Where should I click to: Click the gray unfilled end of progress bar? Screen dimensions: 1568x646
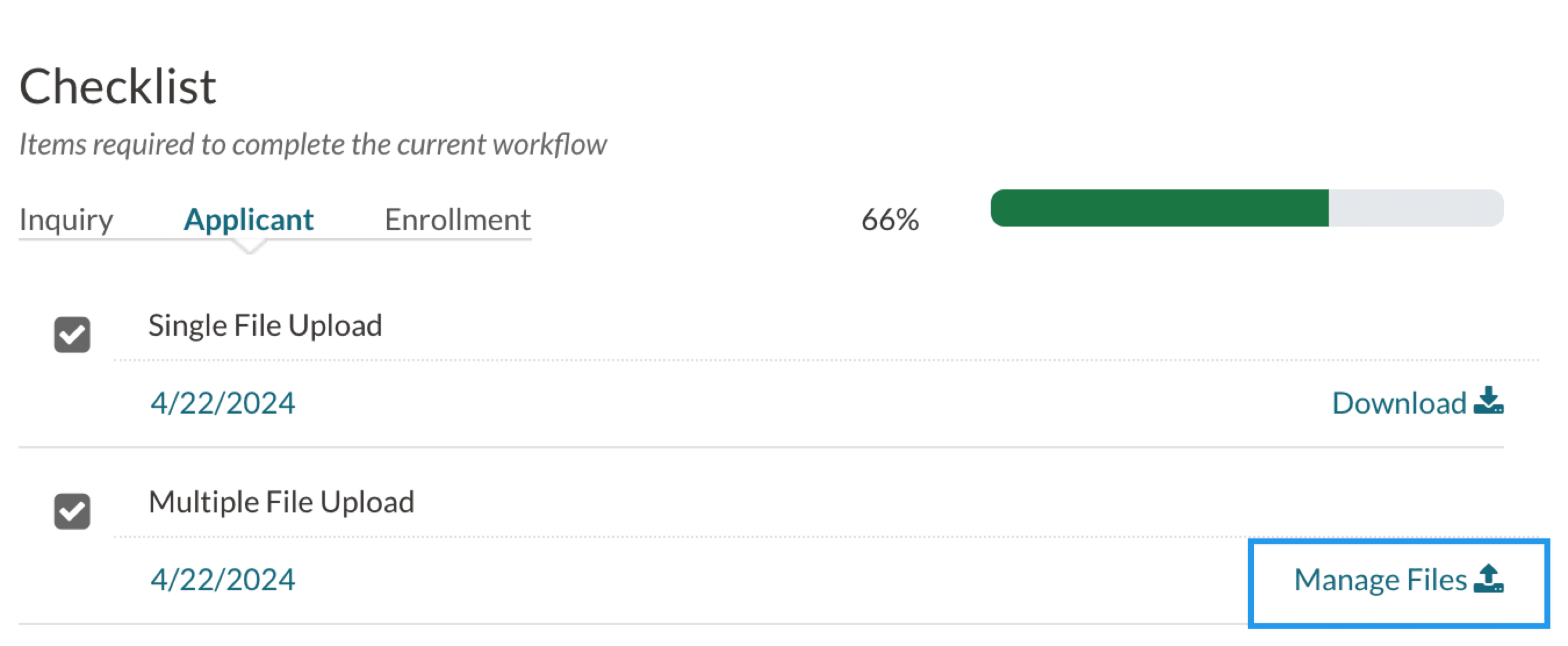[x=1415, y=208]
